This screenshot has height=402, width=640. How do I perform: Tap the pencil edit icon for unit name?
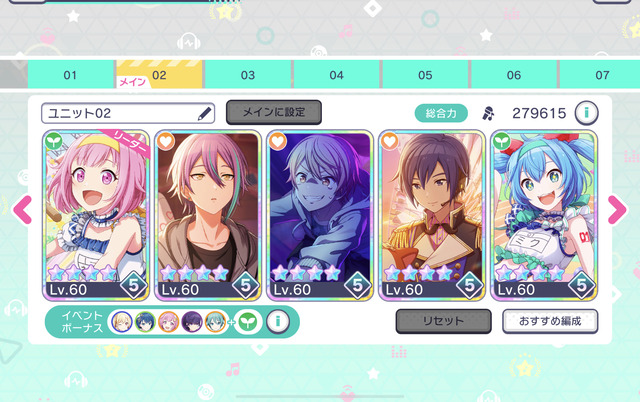point(204,113)
